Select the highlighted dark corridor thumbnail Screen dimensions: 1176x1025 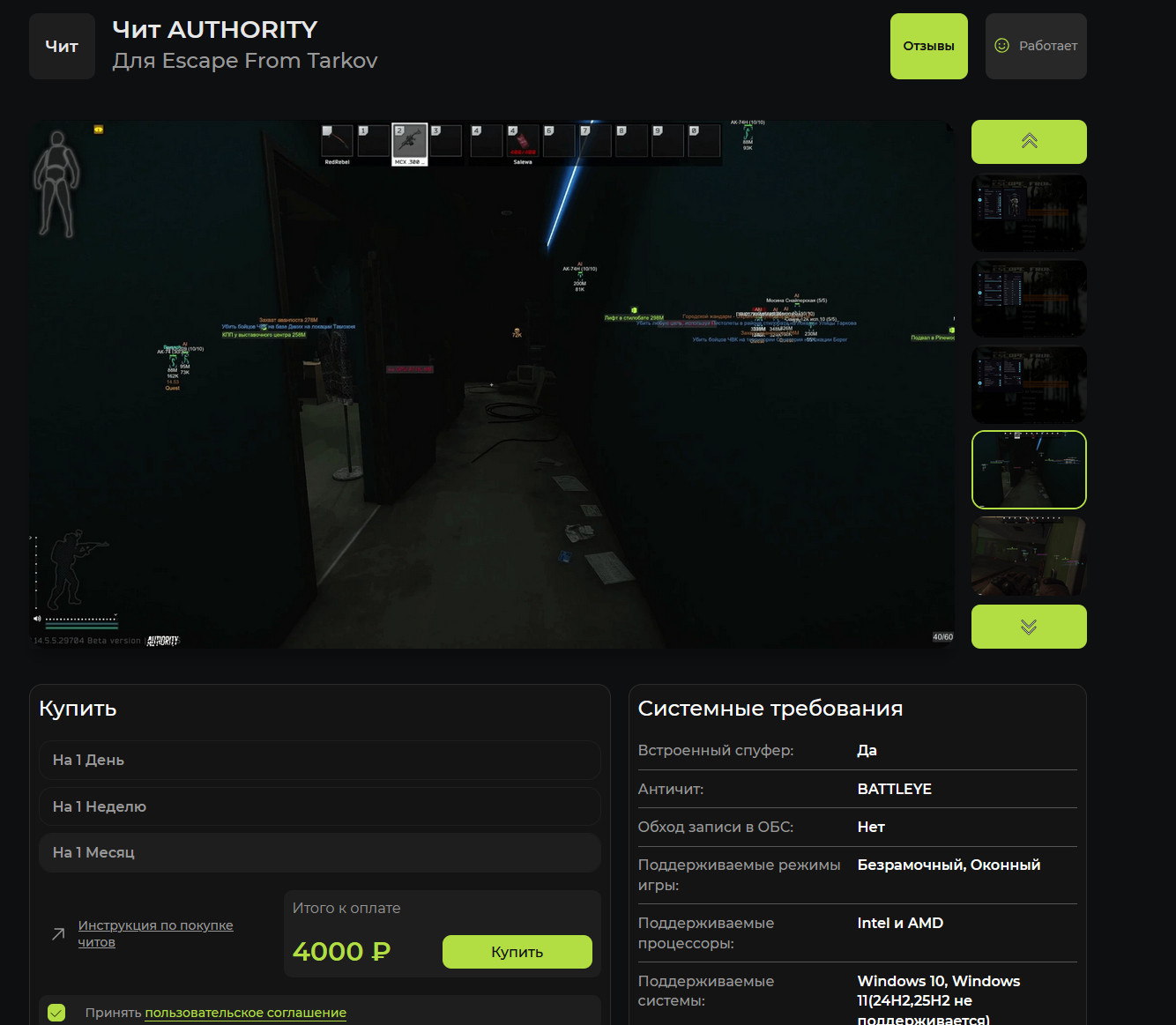point(1029,470)
